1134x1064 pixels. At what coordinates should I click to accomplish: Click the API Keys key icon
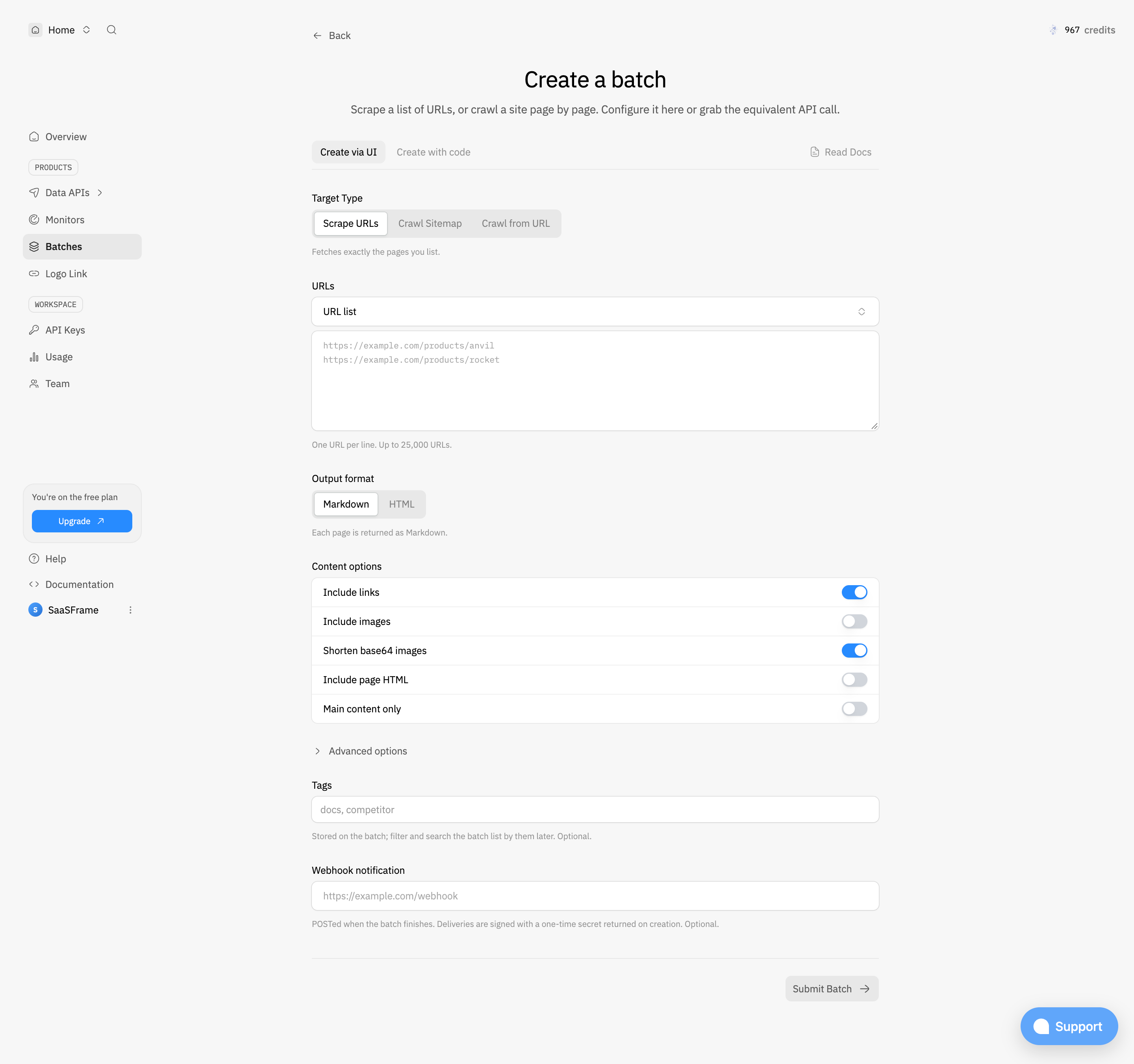(x=34, y=330)
